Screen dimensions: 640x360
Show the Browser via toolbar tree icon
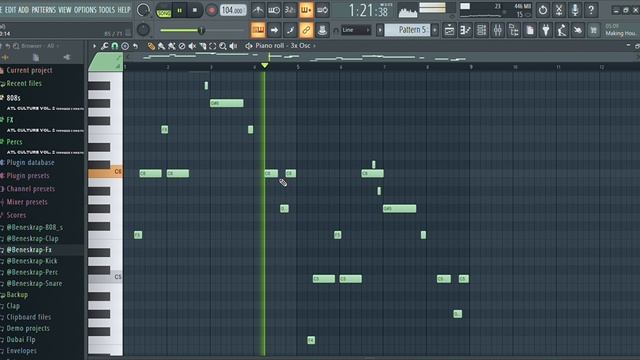pos(513,30)
